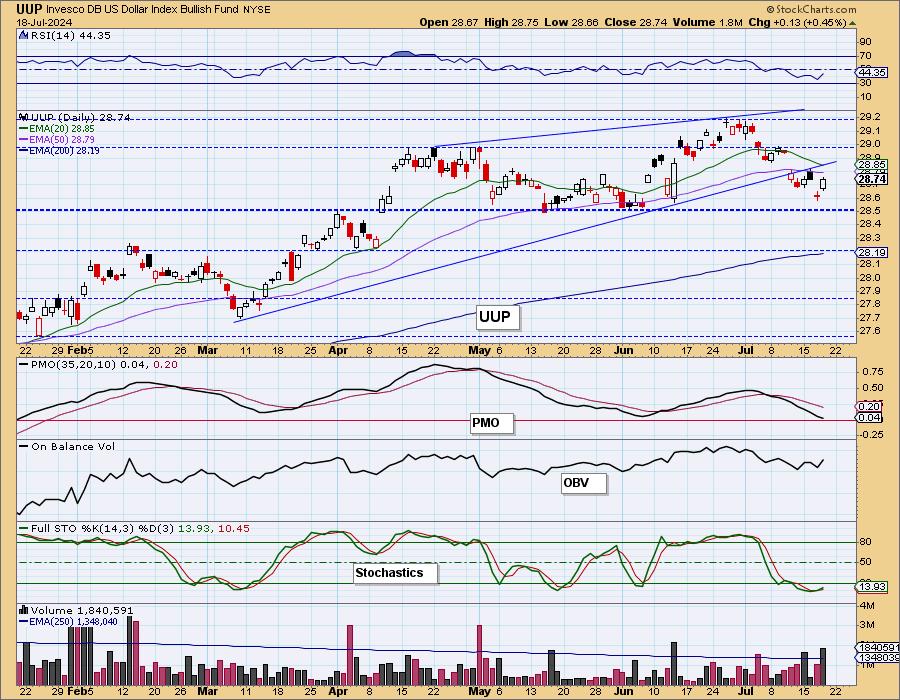This screenshot has width=900, height=700.
Task: Click the chart icon beside RSI(14) label
Action: (23, 36)
